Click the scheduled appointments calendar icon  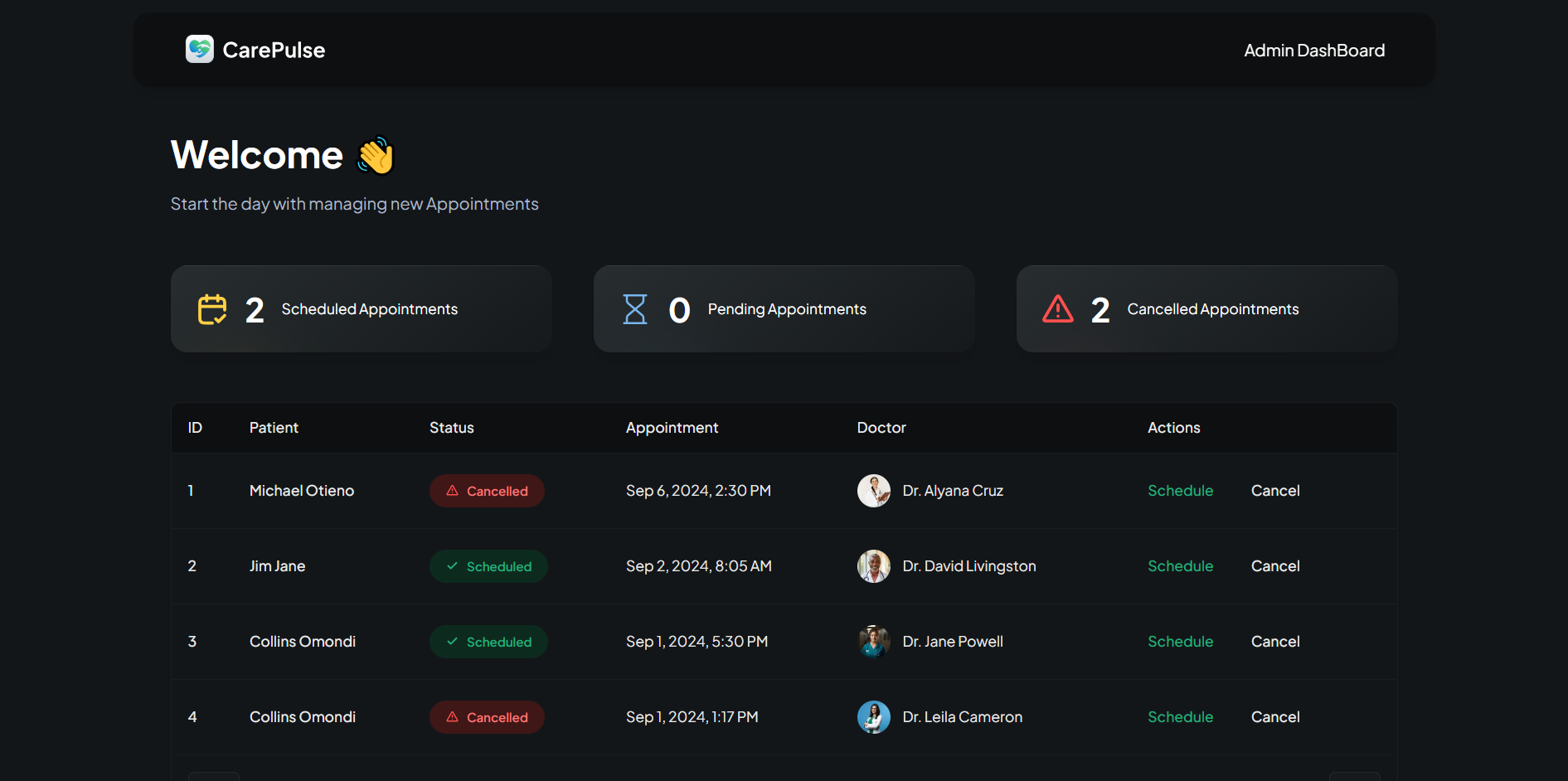click(212, 309)
